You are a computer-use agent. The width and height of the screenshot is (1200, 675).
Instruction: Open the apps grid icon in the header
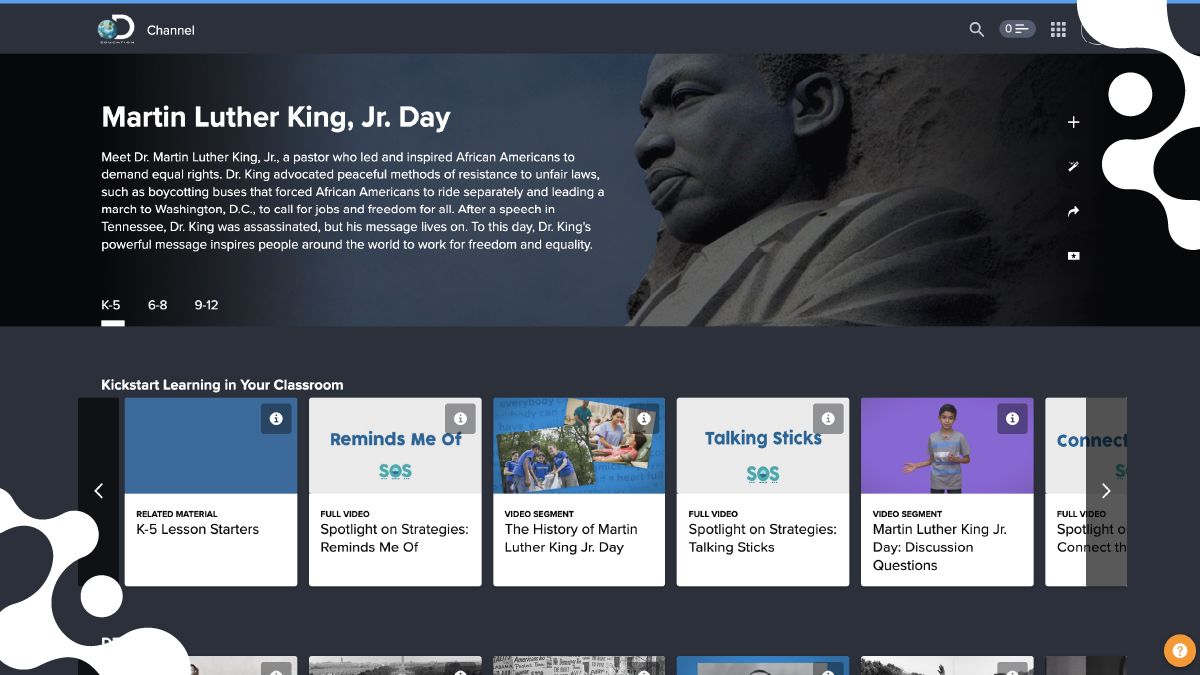(x=1058, y=29)
